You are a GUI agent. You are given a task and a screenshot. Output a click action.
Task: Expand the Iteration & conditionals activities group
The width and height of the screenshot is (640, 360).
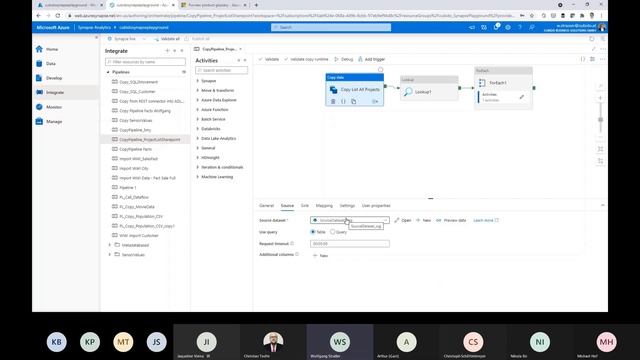point(198,167)
